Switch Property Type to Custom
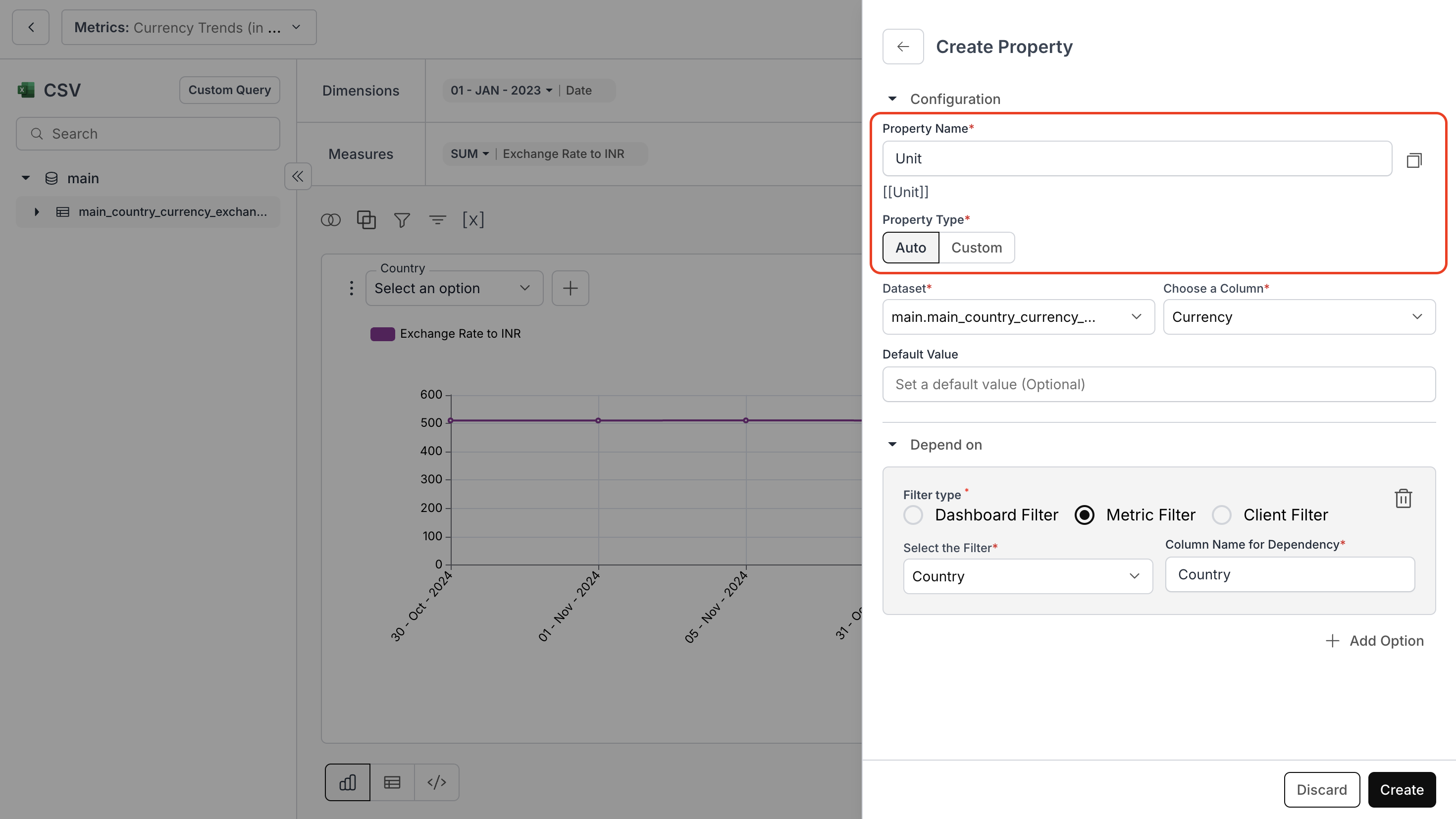 977,248
